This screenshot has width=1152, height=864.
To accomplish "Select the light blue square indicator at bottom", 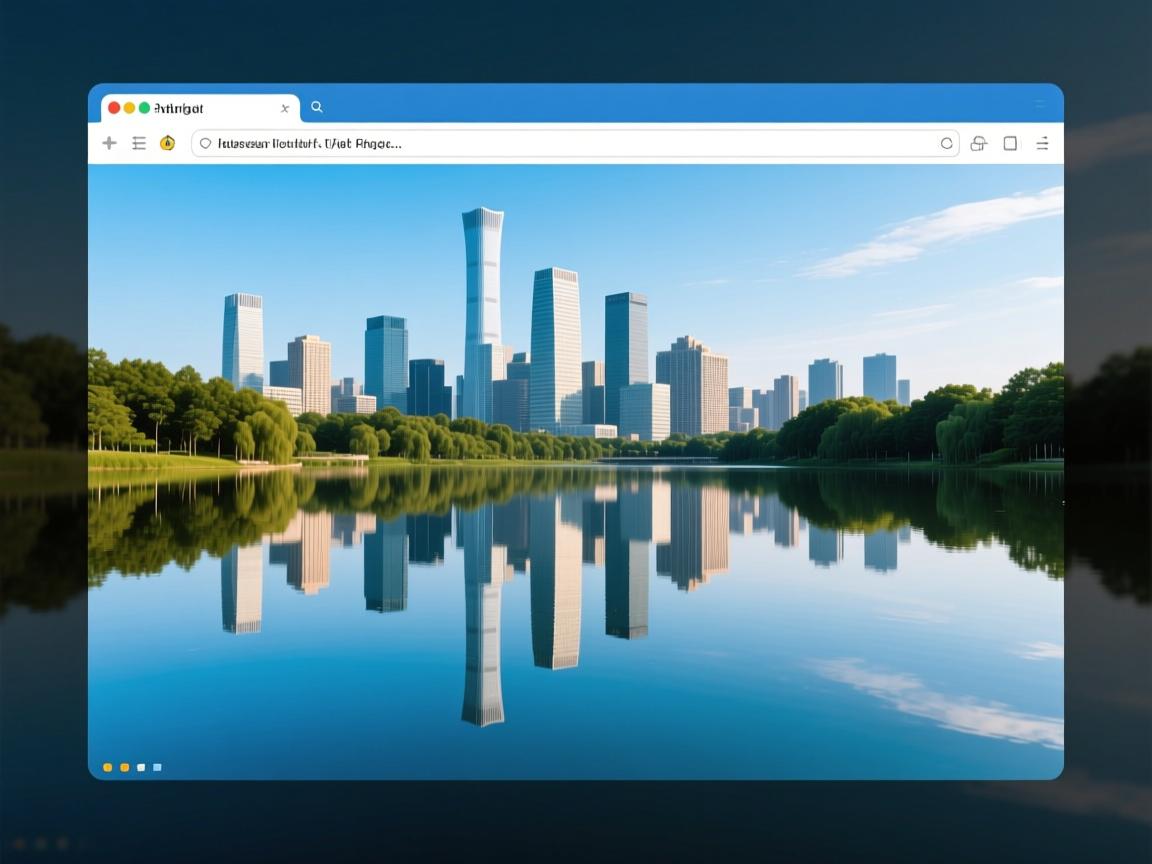I will pyautogui.click(x=157, y=768).
